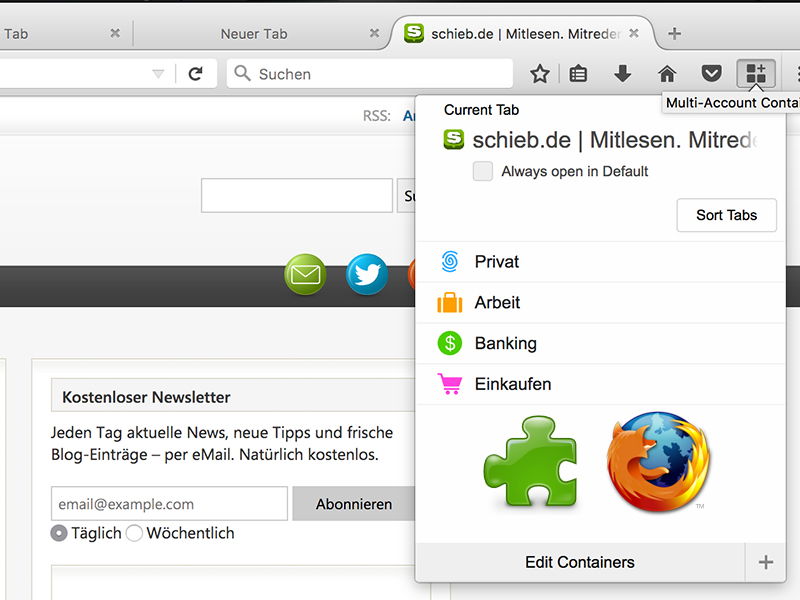Click the search magnifier icon
The height and width of the screenshot is (600, 800).
pos(242,73)
